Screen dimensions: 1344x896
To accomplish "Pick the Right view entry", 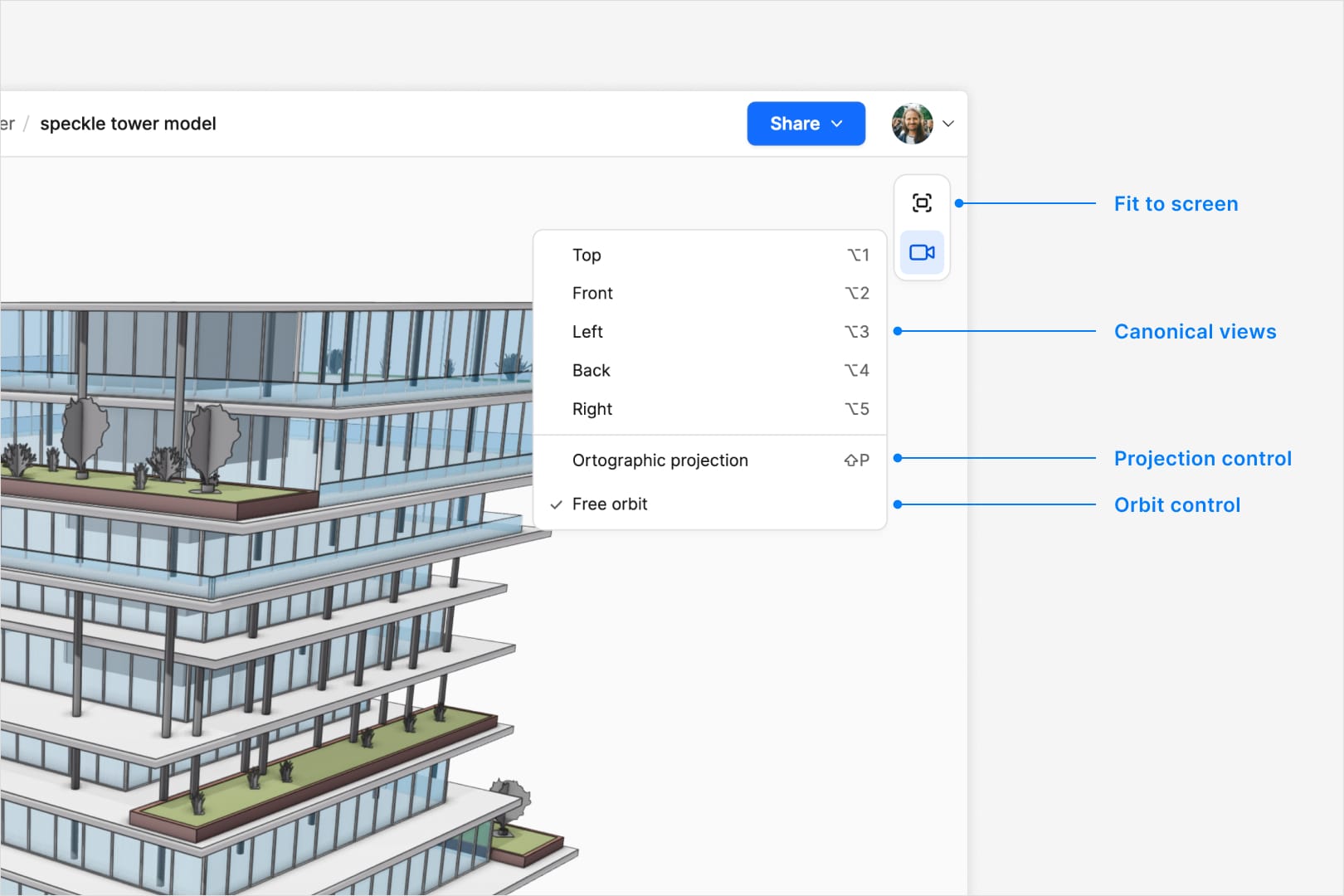I will (710, 409).
